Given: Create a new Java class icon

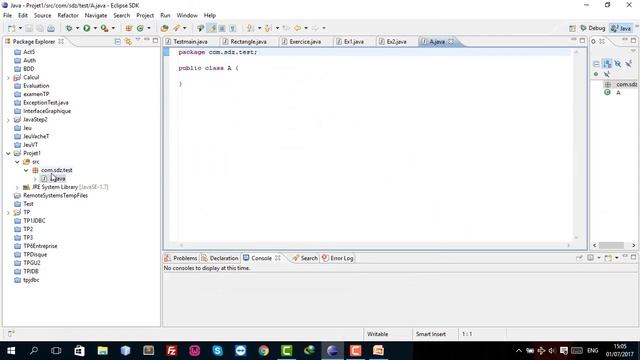Looking at the screenshot, I should [x=140, y=28].
